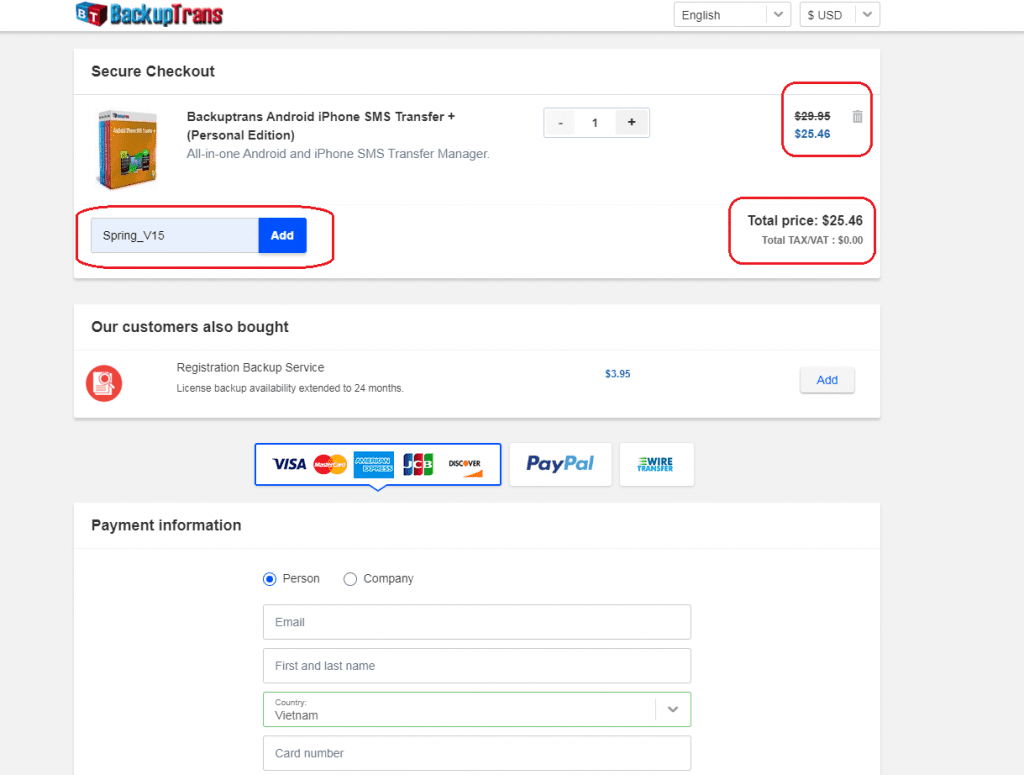1024x775 pixels.
Task: Click the Secure Checkout heading
Action: tap(153, 71)
